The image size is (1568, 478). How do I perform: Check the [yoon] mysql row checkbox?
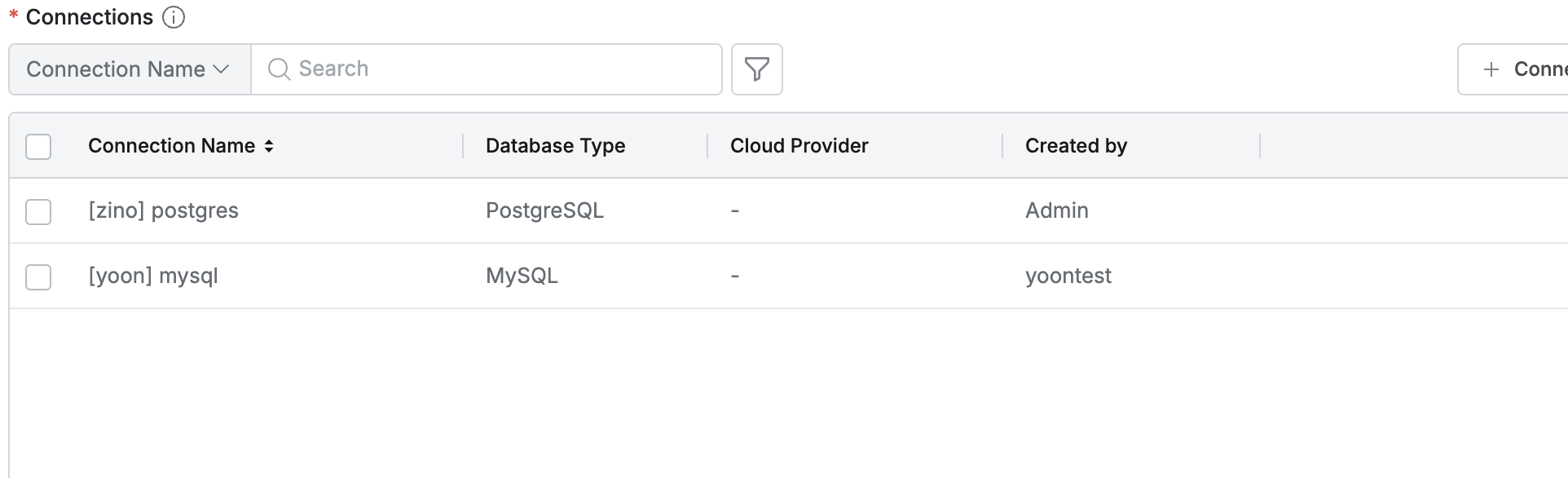38,277
